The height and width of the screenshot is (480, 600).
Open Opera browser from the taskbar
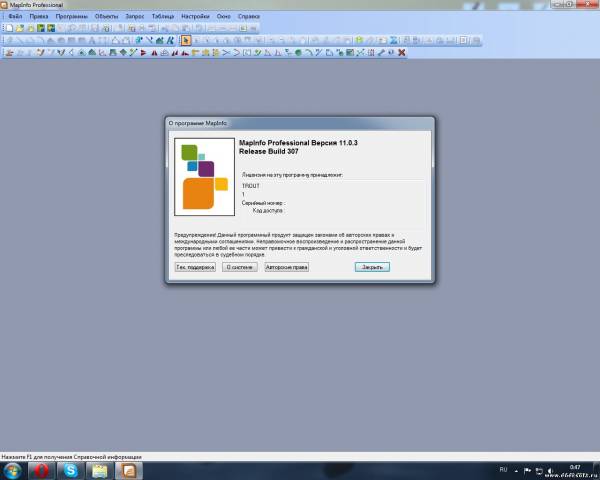pyautogui.click(x=41, y=471)
